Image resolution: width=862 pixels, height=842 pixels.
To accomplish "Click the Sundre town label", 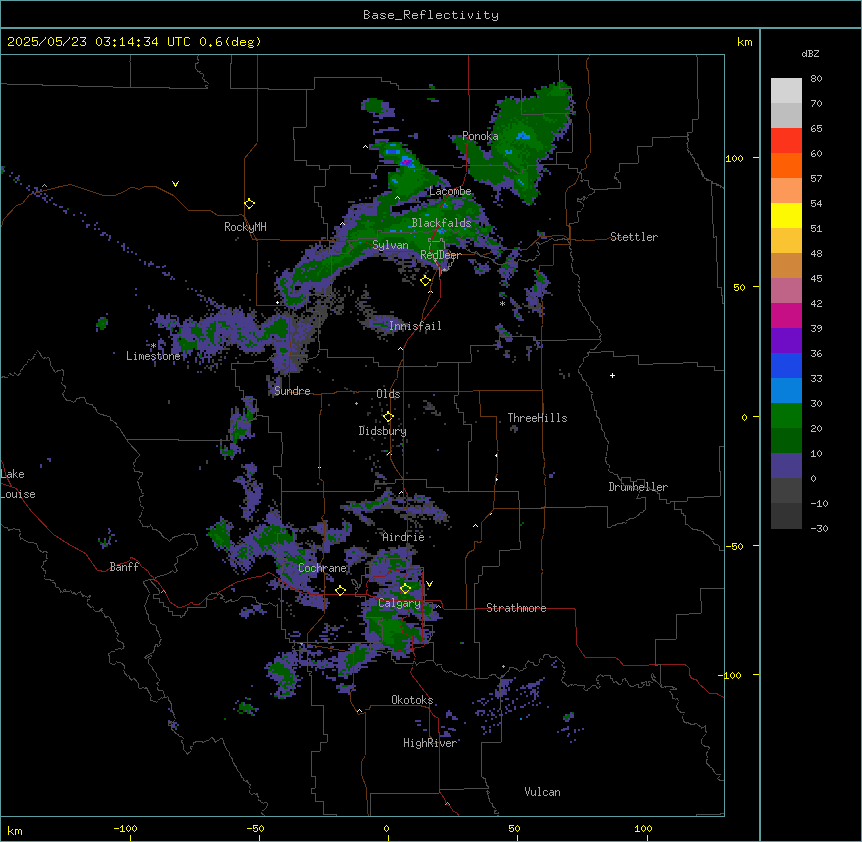I will click(x=292, y=391).
